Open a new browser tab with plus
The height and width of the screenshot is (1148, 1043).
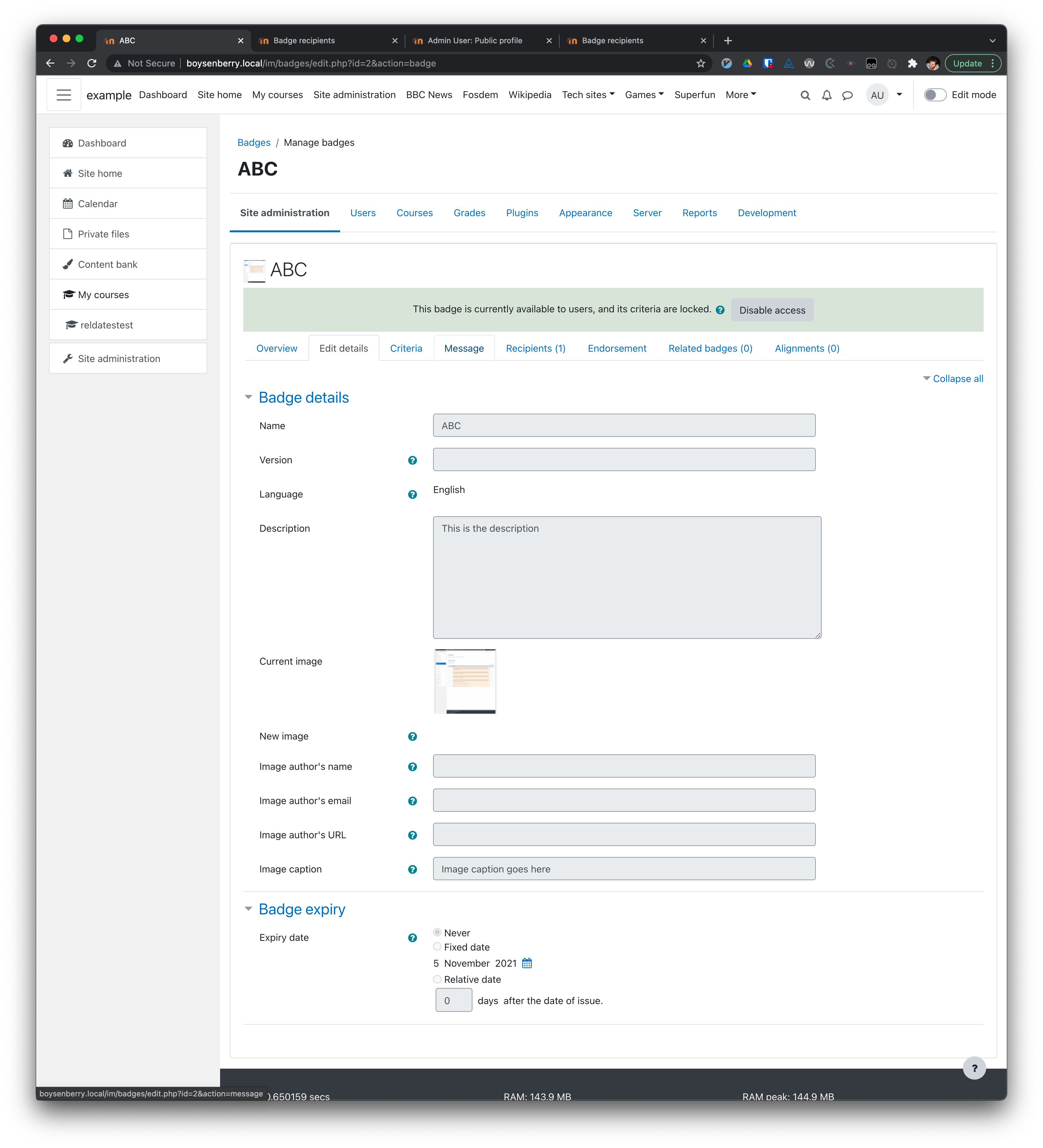click(728, 40)
